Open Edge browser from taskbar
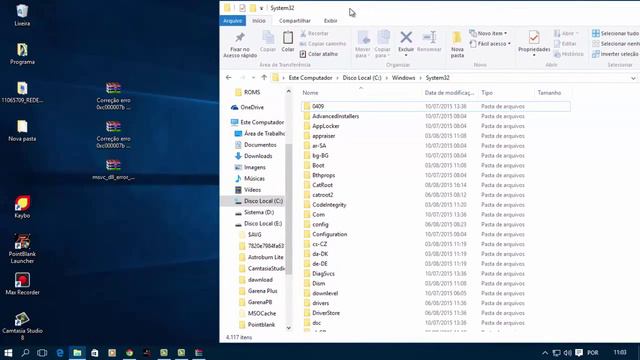Screen dimensions: 640x360 coord(60,353)
